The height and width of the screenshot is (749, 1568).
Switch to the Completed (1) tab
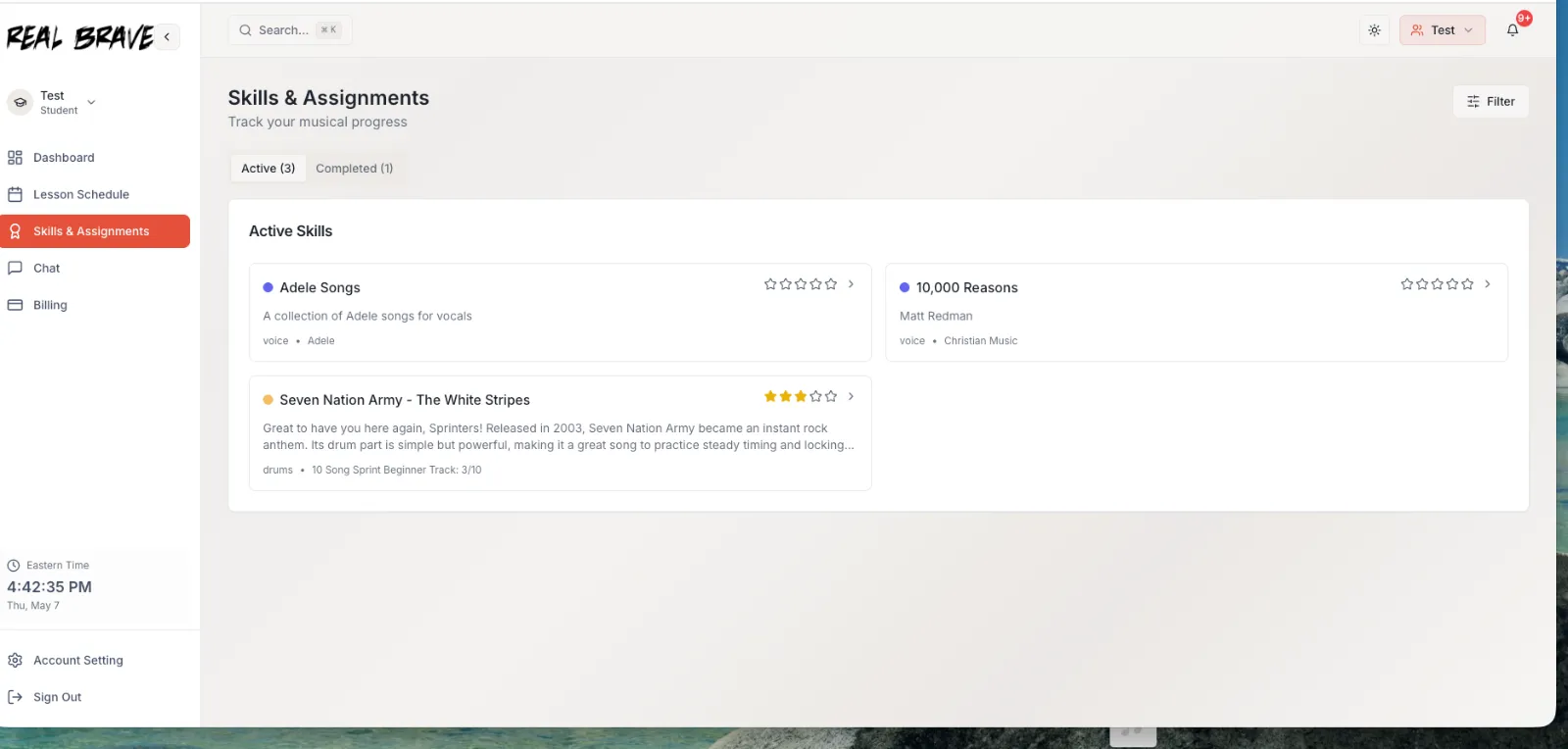pos(354,169)
